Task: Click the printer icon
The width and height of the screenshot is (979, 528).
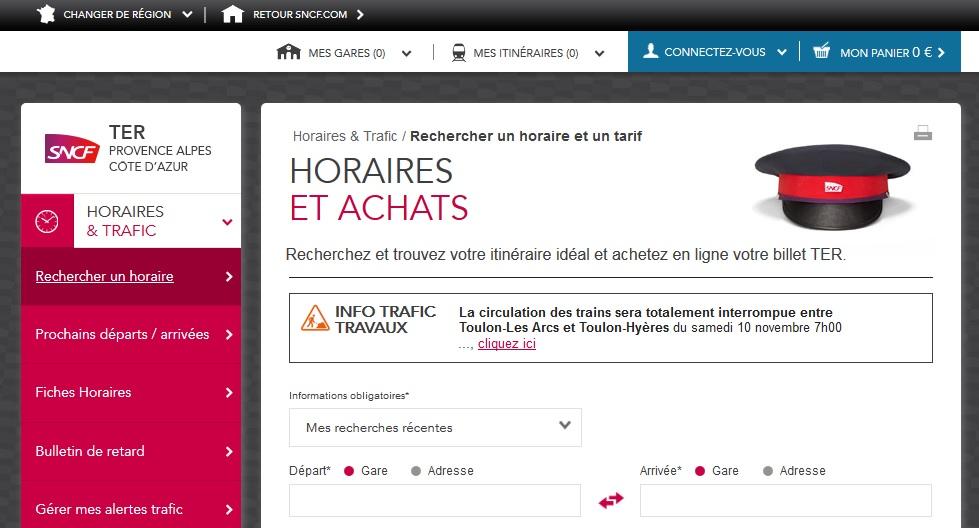Action: 922,133
